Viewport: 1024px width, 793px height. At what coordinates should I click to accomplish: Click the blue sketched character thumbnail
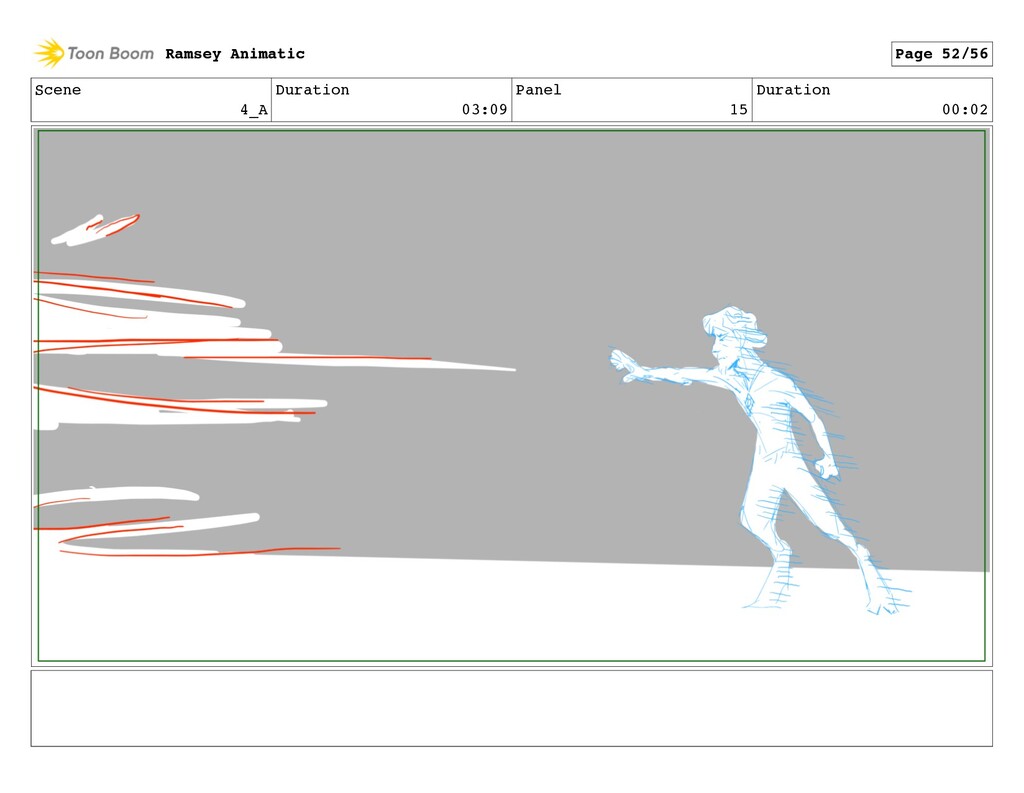[761, 461]
